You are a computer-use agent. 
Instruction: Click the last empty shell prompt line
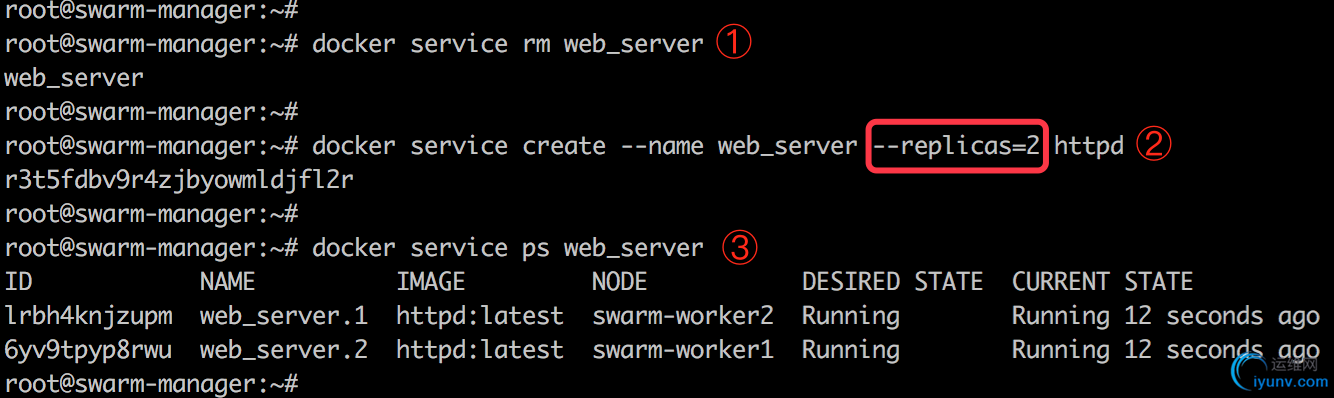click(152, 384)
